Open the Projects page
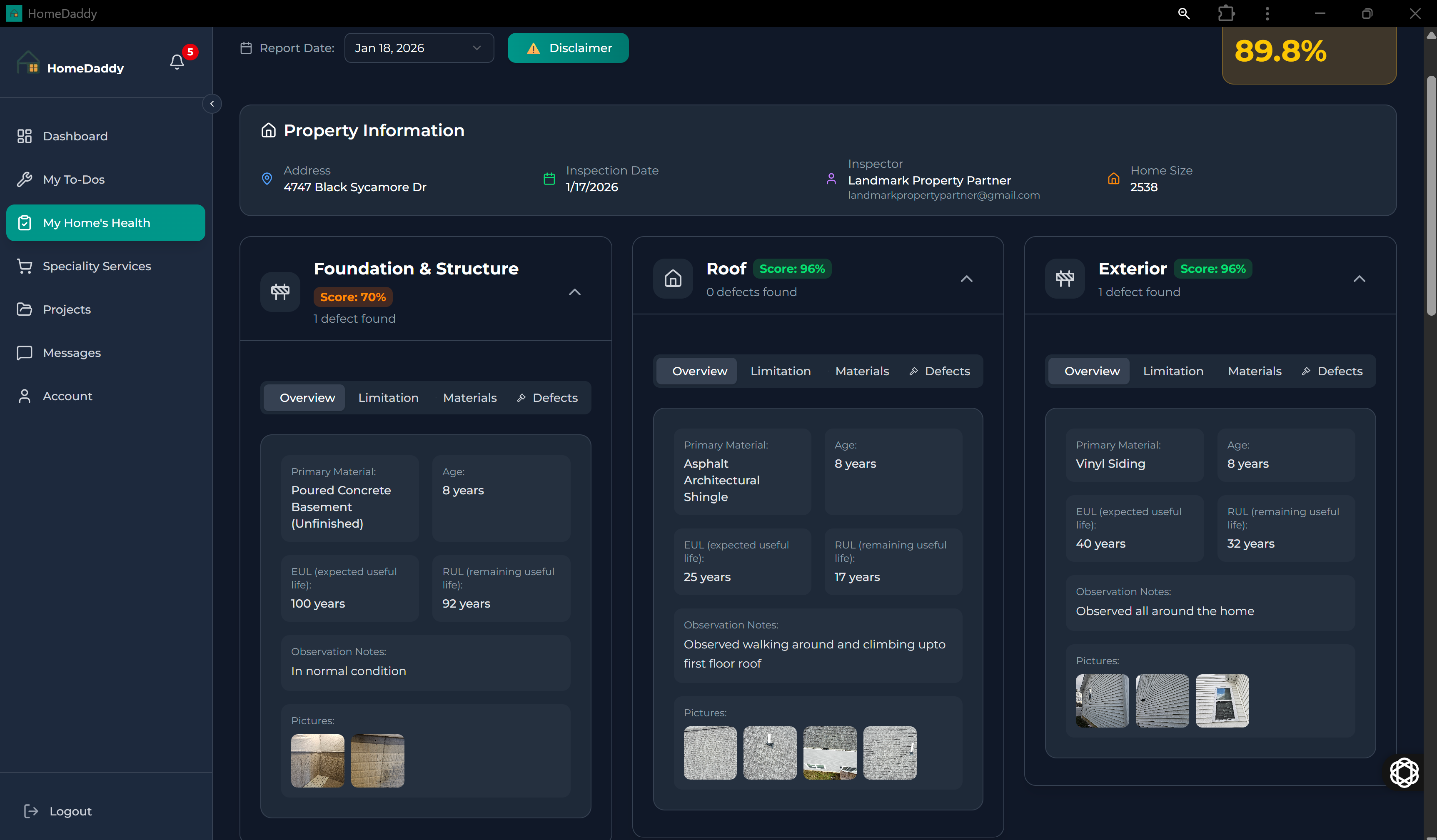Viewport: 1437px width, 840px height. point(106,309)
